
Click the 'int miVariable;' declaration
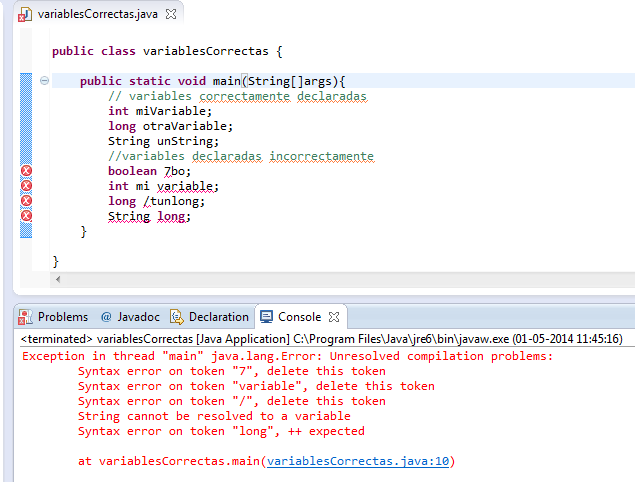point(160,111)
